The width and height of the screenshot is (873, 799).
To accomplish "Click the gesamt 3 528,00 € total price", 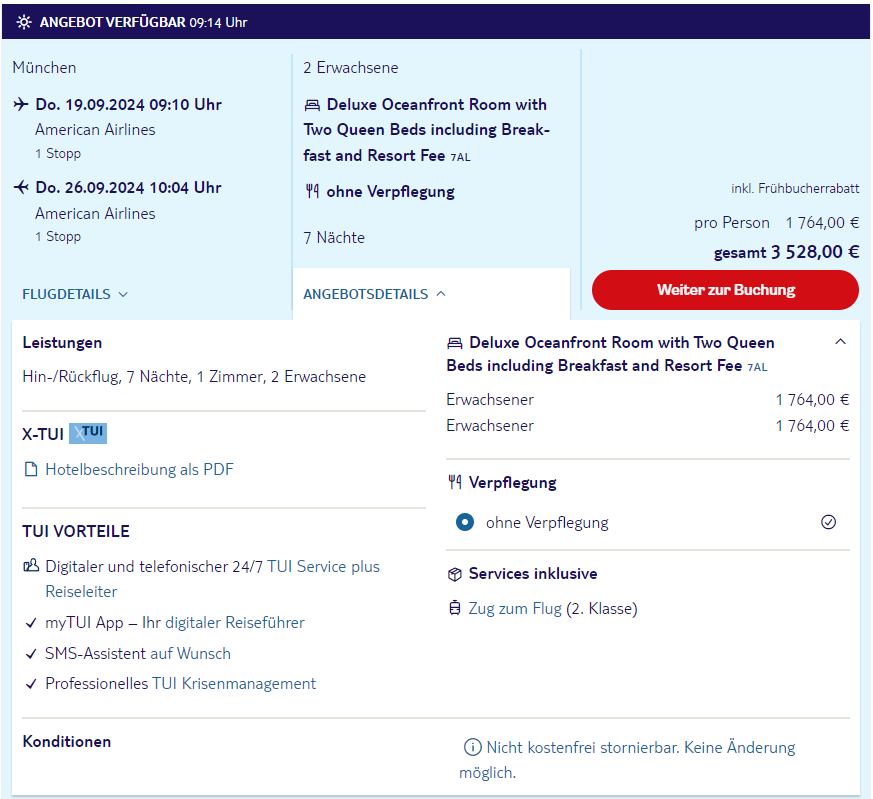I will point(786,252).
